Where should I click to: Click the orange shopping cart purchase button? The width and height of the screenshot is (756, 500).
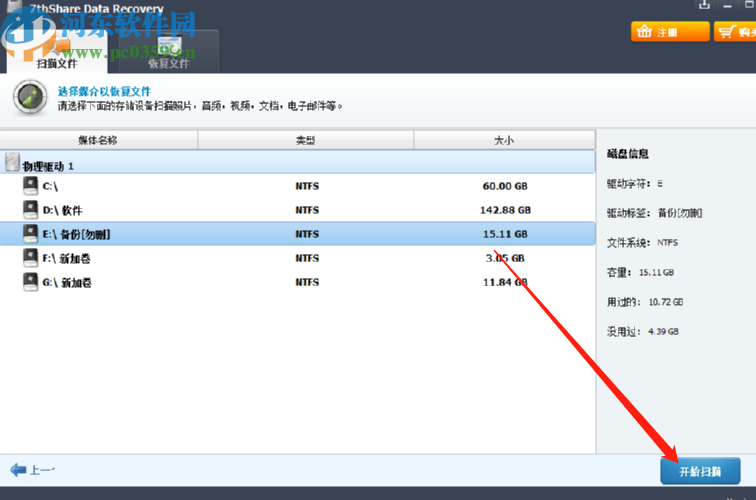click(x=735, y=32)
